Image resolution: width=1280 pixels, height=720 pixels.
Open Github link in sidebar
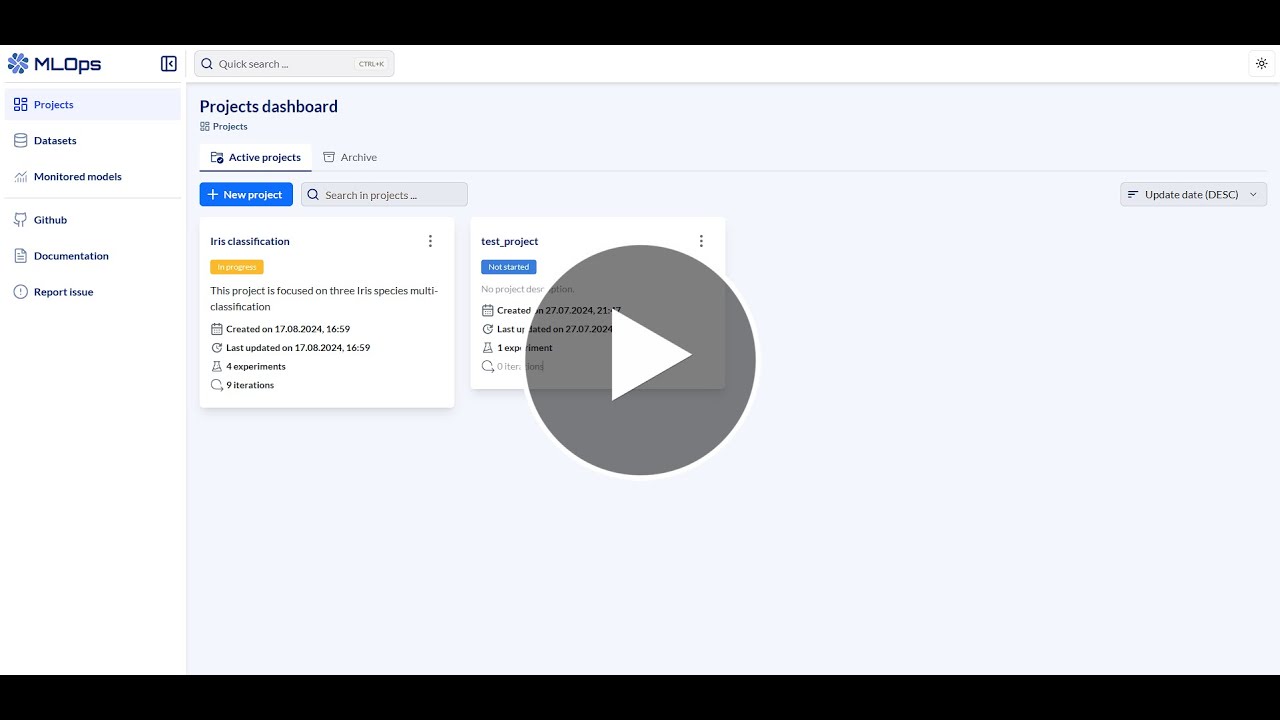[93, 220]
